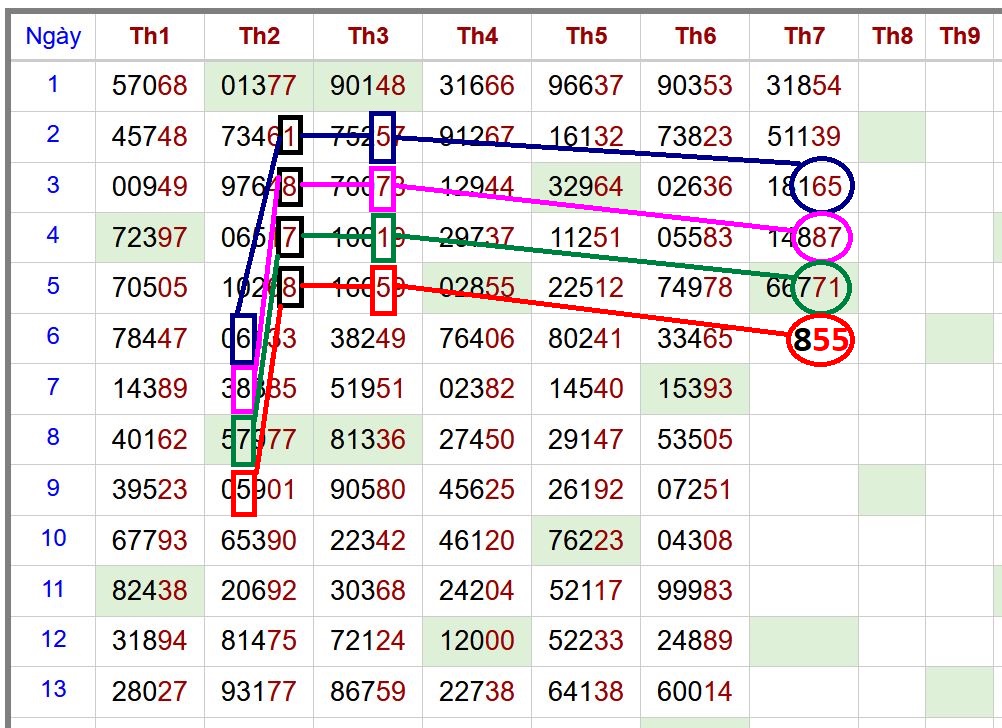Click the highlighted cell 82438
Image resolution: width=1002 pixels, height=728 pixels.
click(x=150, y=591)
